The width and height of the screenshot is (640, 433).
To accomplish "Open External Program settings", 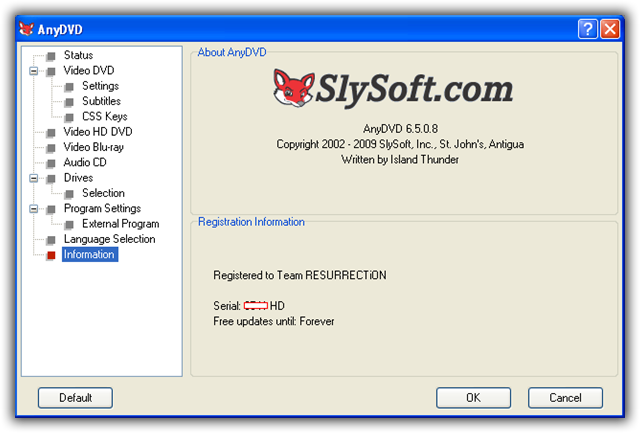I will 121,224.
